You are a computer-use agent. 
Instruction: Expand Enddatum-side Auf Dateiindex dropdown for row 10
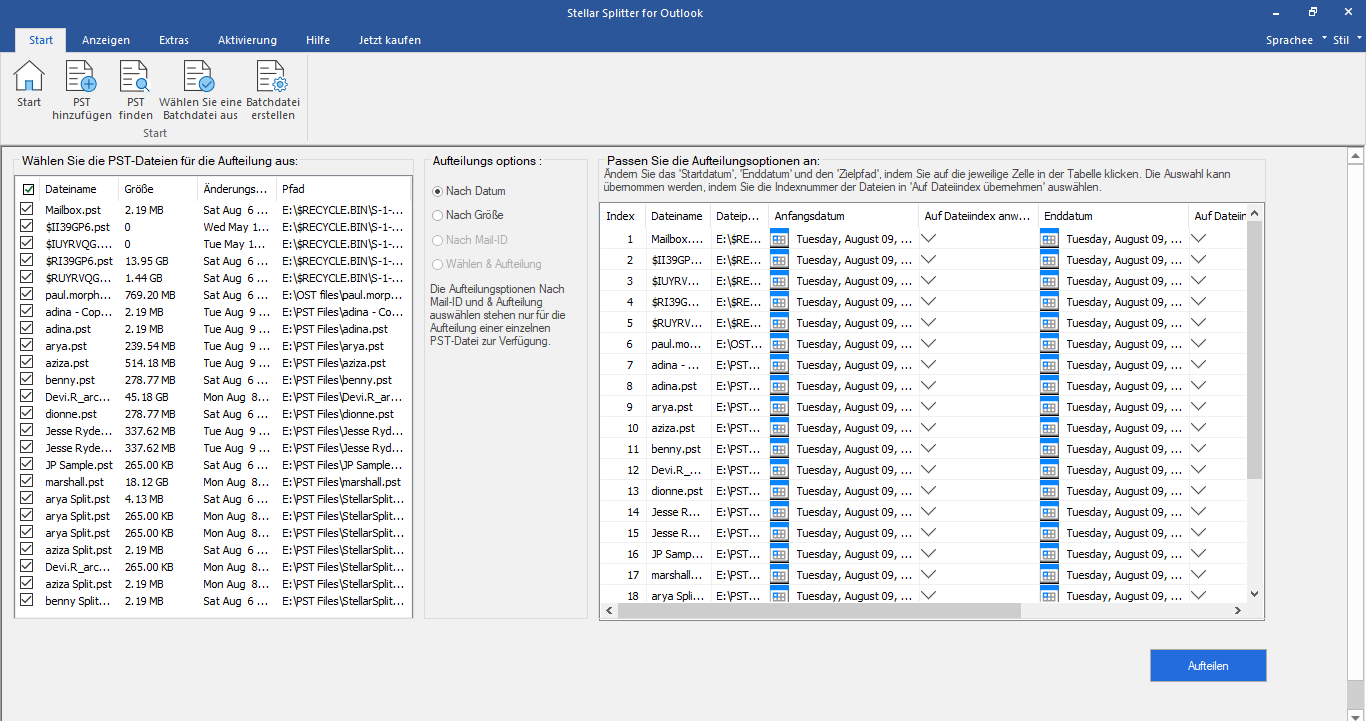coord(1198,427)
